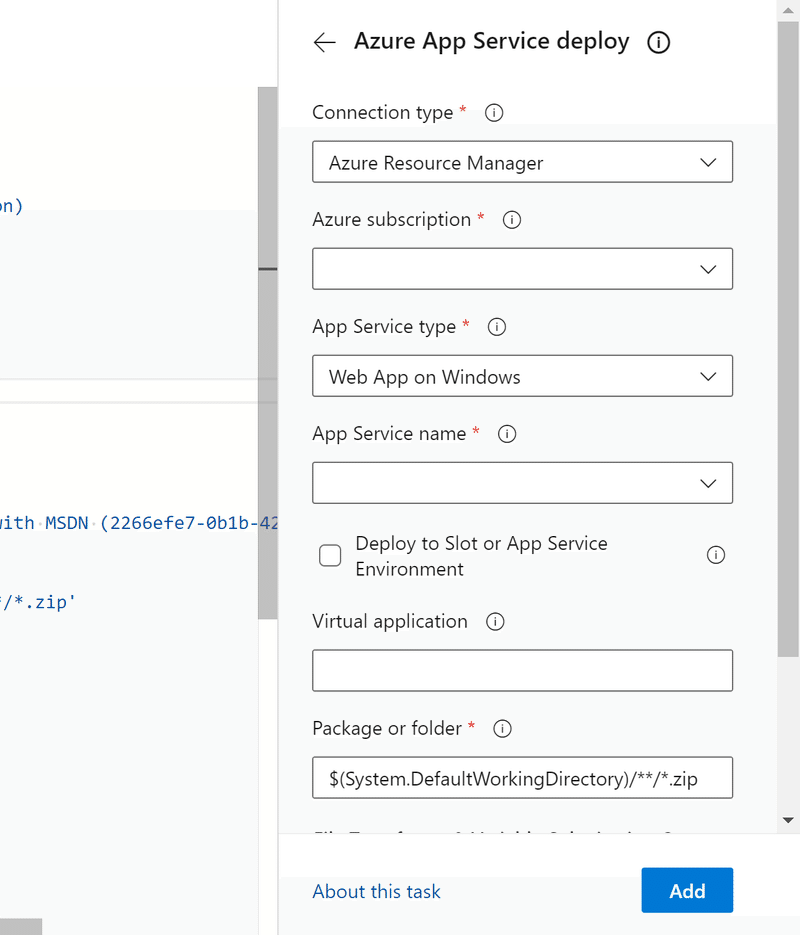Click the App Service type info icon

(x=496, y=327)
